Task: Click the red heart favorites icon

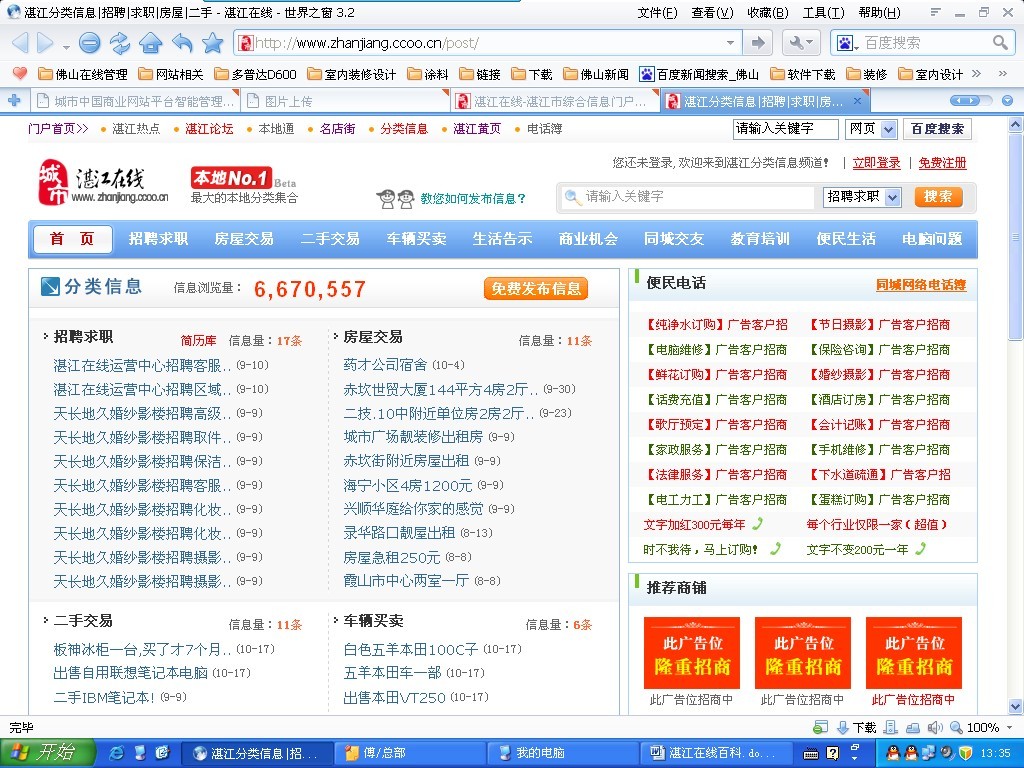Action: pyautogui.click(x=20, y=74)
